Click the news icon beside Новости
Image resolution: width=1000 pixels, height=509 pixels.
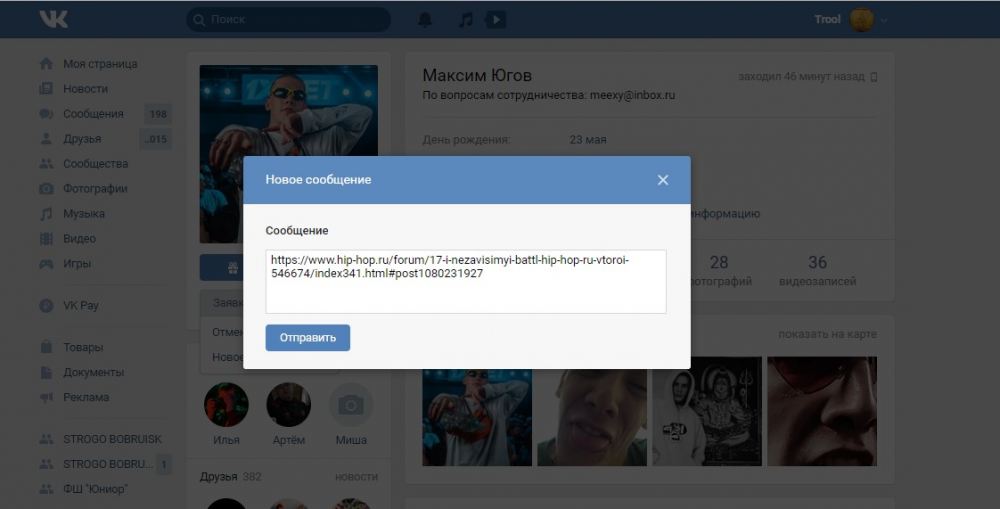tap(46, 89)
